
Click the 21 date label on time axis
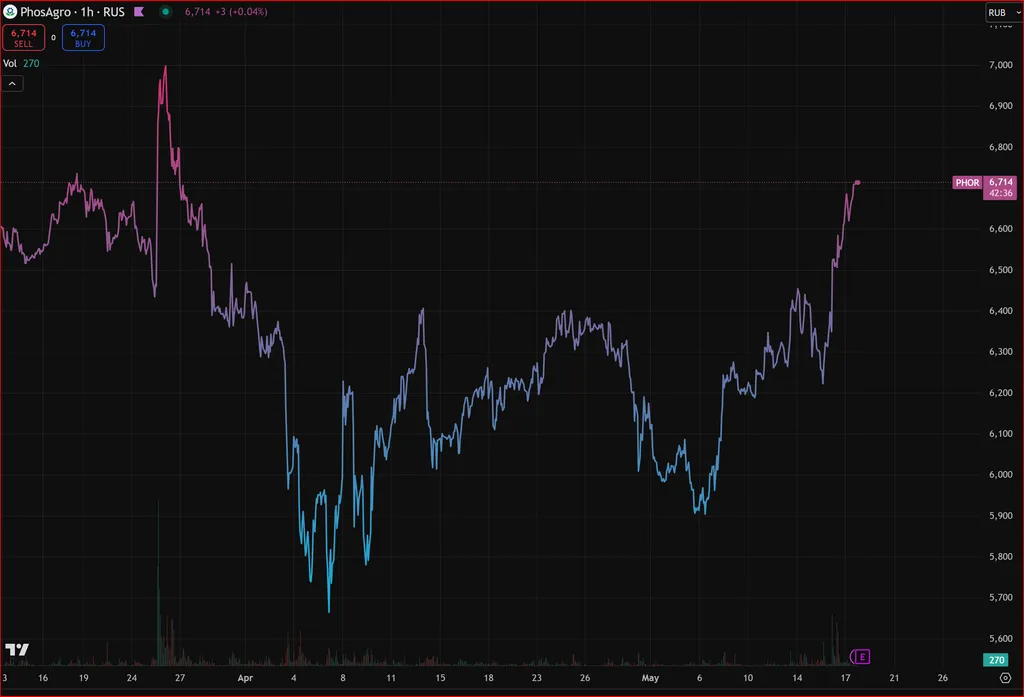(x=894, y=678)
